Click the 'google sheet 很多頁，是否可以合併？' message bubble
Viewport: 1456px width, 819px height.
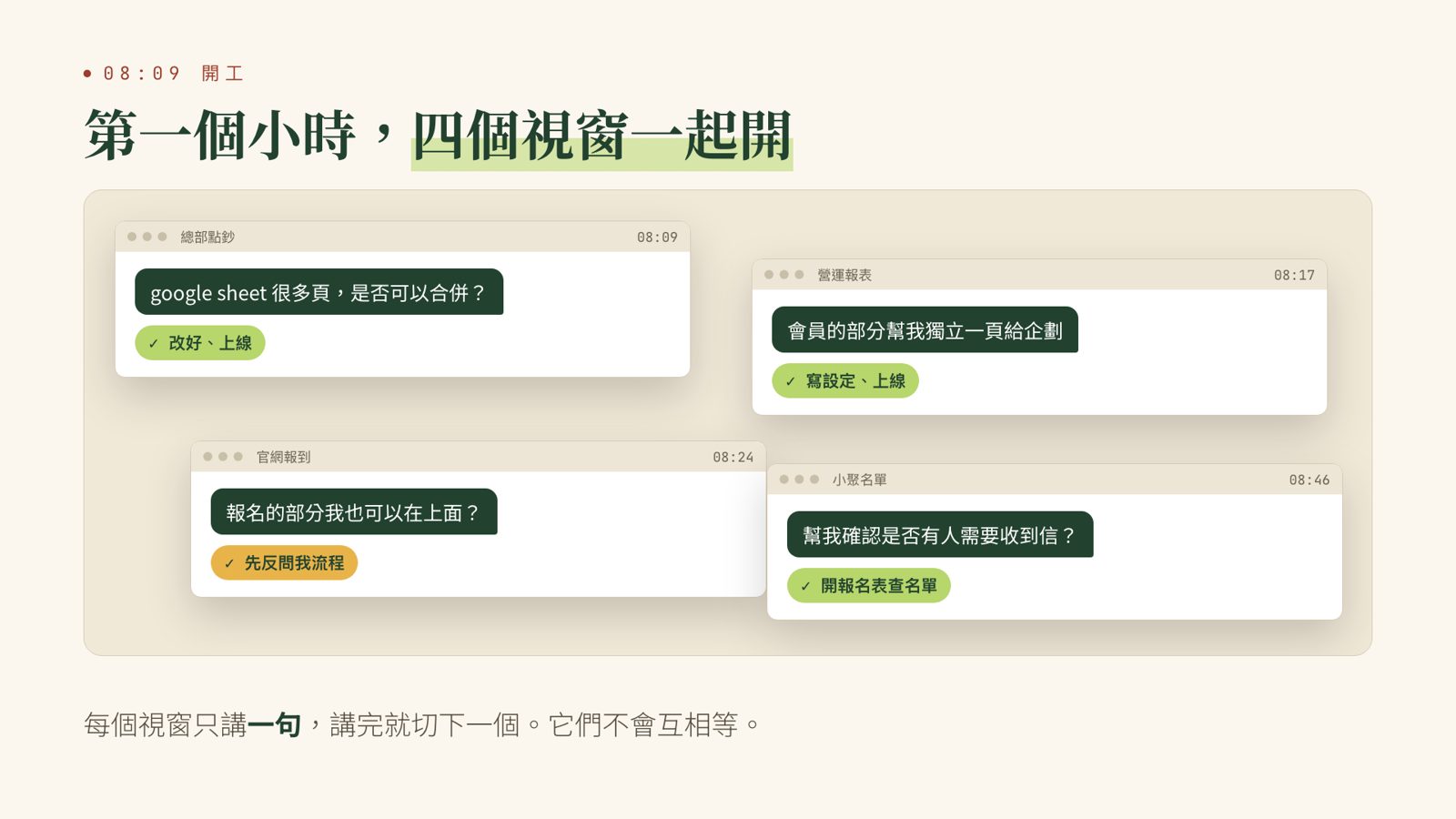click(318, 292)
